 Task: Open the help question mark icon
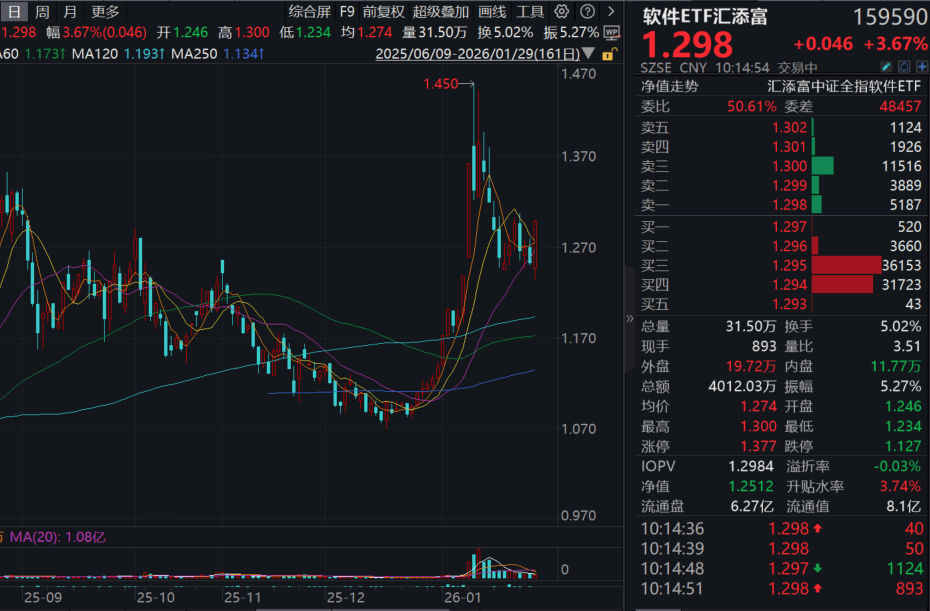click(587, 11)
